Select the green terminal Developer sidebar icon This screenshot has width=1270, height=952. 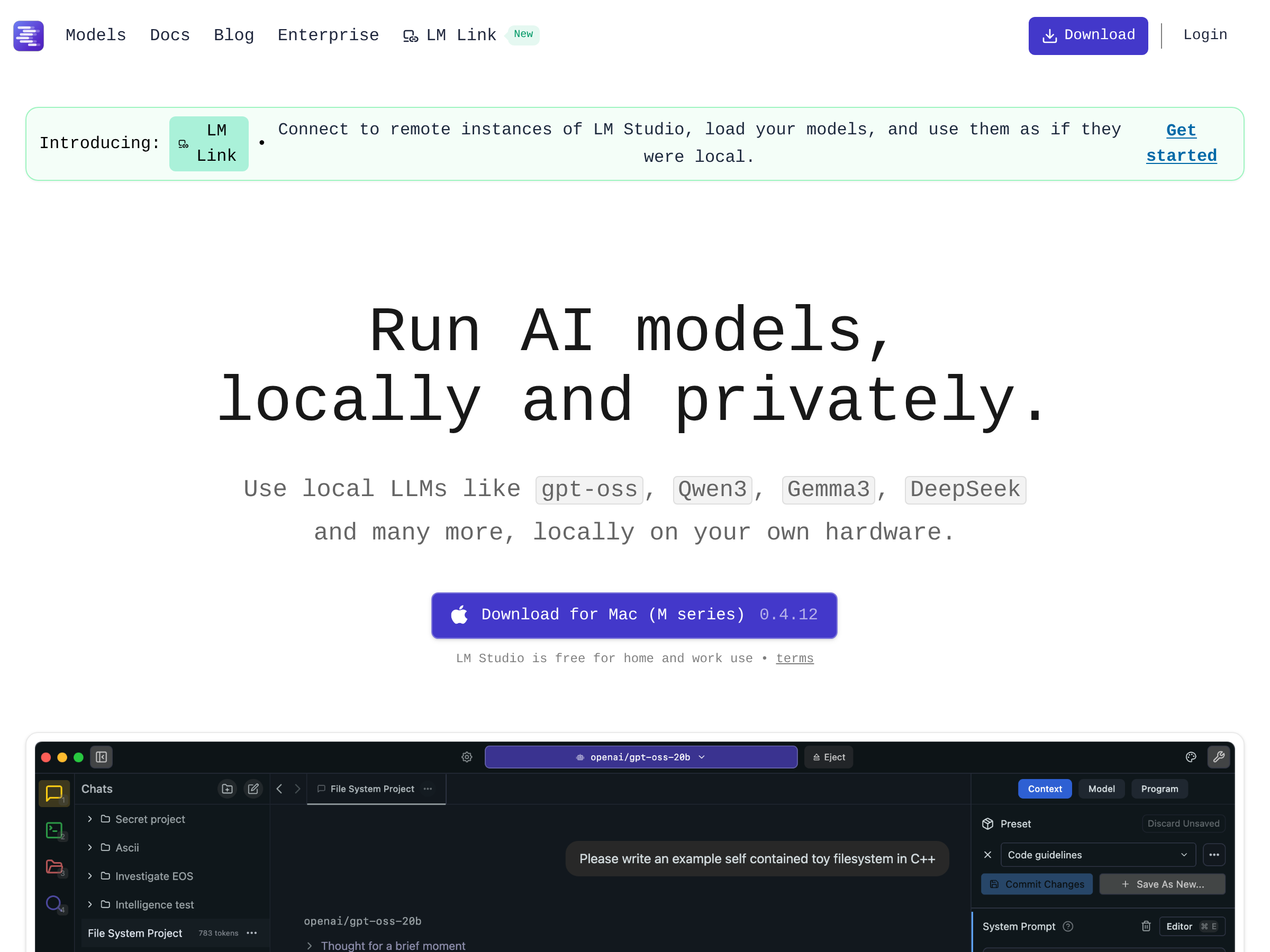pos(54,830)
